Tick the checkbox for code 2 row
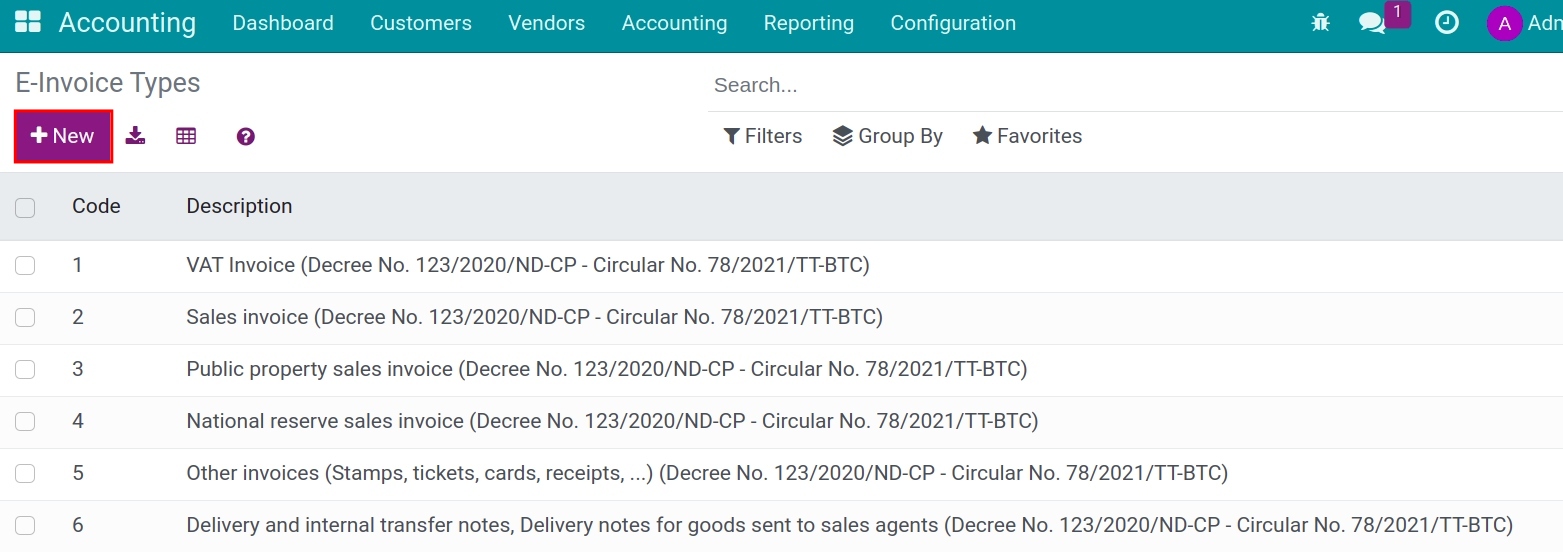1563x552 pixels. pos(25,317)
